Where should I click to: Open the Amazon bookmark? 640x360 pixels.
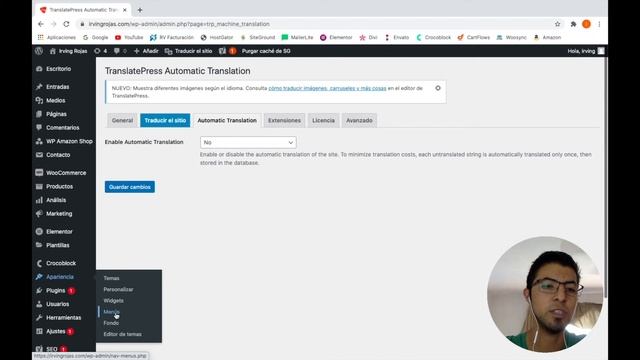[547, 38]
